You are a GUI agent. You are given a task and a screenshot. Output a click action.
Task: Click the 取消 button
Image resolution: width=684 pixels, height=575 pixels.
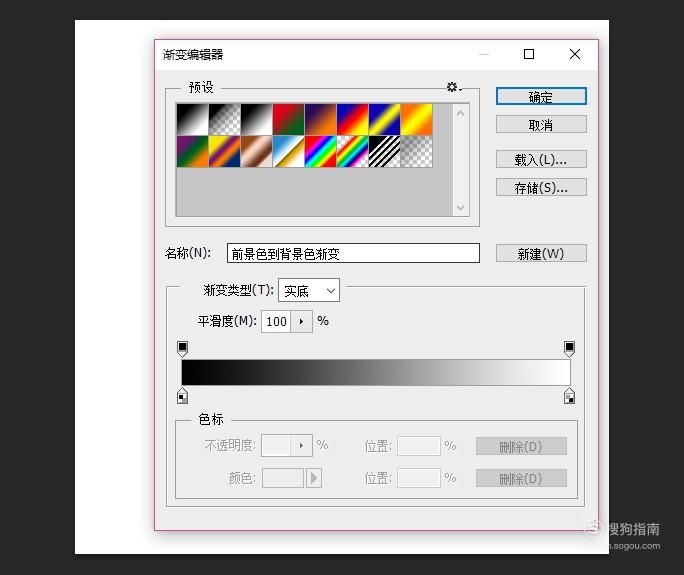point(541,124)
